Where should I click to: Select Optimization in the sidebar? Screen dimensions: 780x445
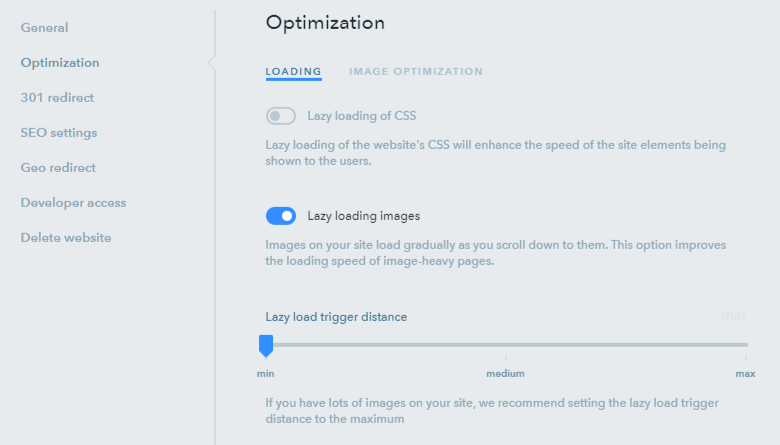60,63
